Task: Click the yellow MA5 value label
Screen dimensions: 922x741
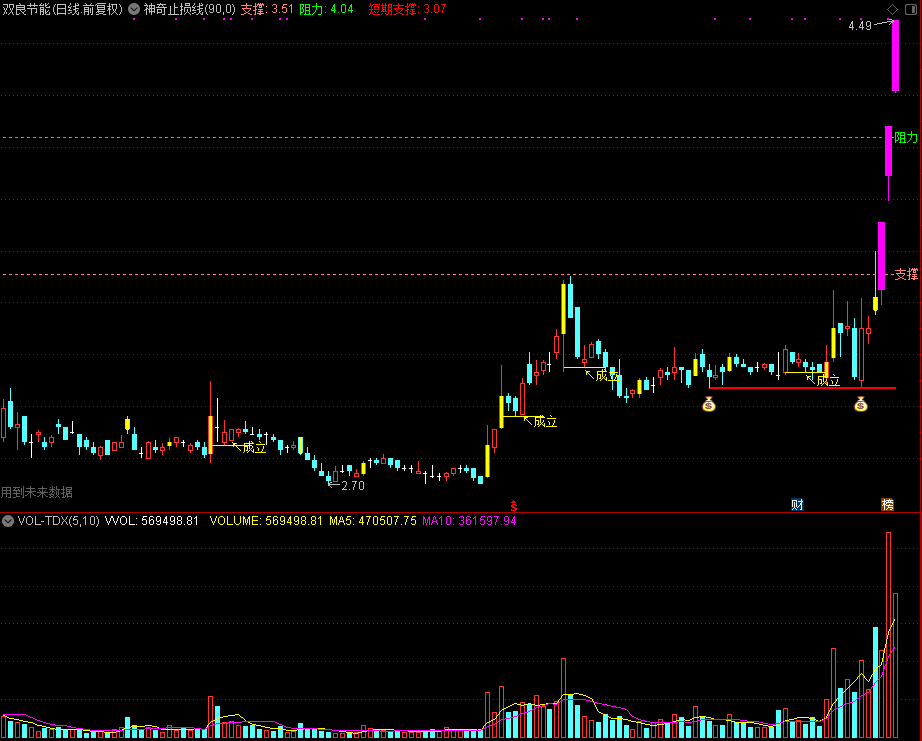Action: [x=373, y=521]
